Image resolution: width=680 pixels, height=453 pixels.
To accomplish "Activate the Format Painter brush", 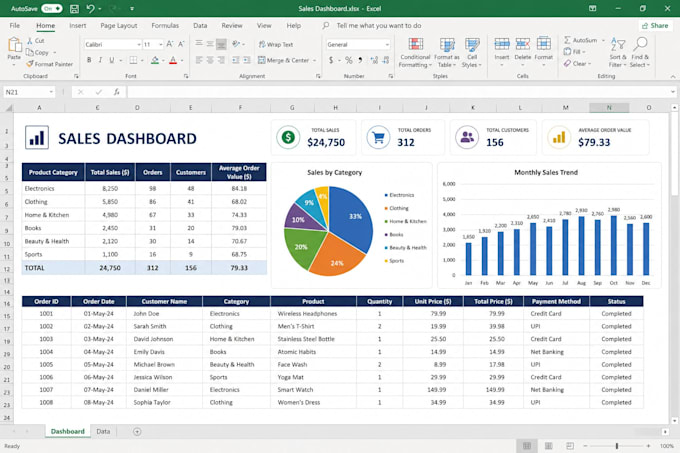I will click(x=29, y=64).
